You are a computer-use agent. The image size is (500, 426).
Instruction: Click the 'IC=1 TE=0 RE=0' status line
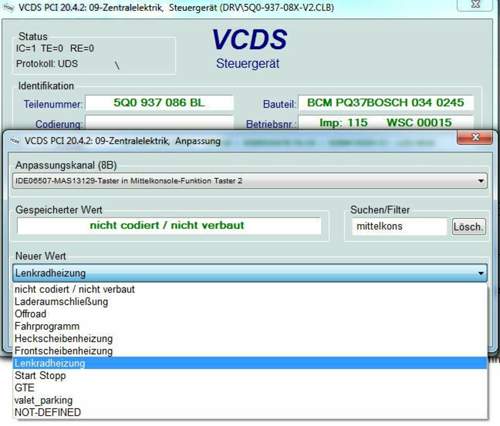55,48
